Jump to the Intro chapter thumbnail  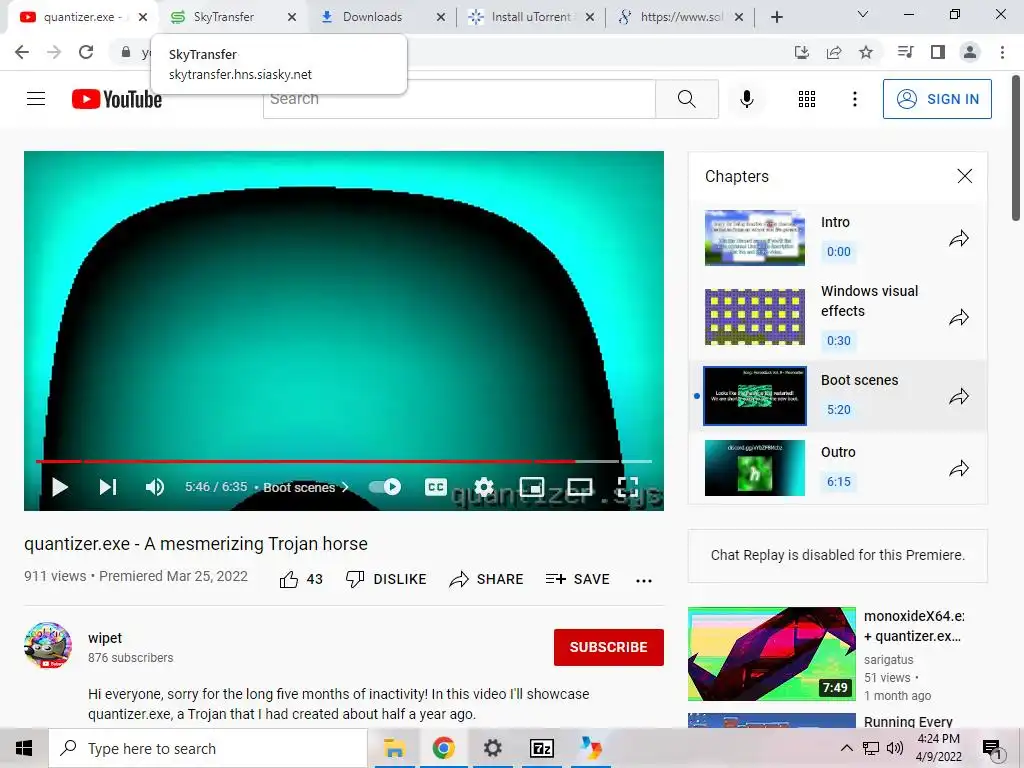[x=755, y=238]
